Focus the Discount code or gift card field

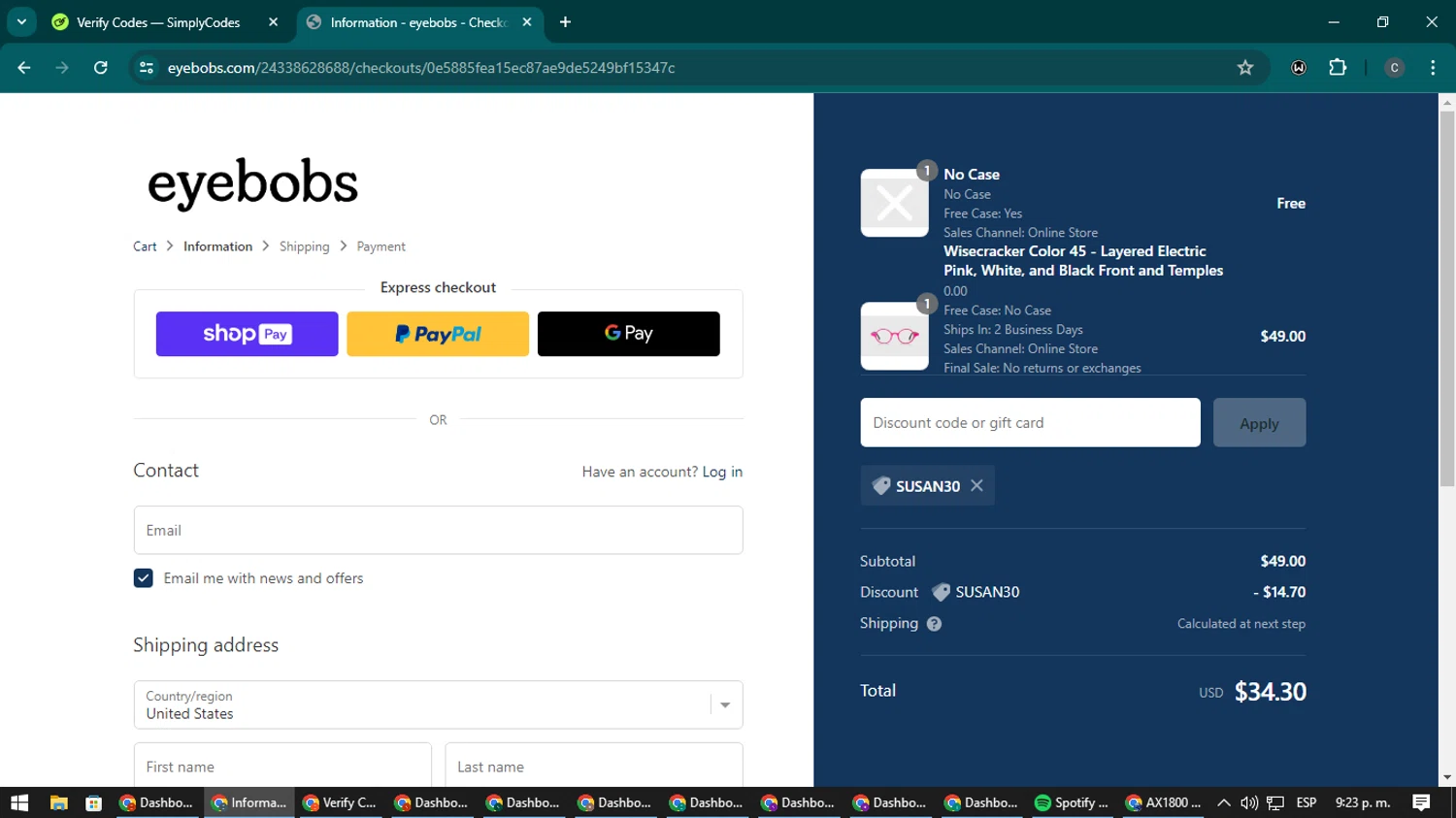1030,422
